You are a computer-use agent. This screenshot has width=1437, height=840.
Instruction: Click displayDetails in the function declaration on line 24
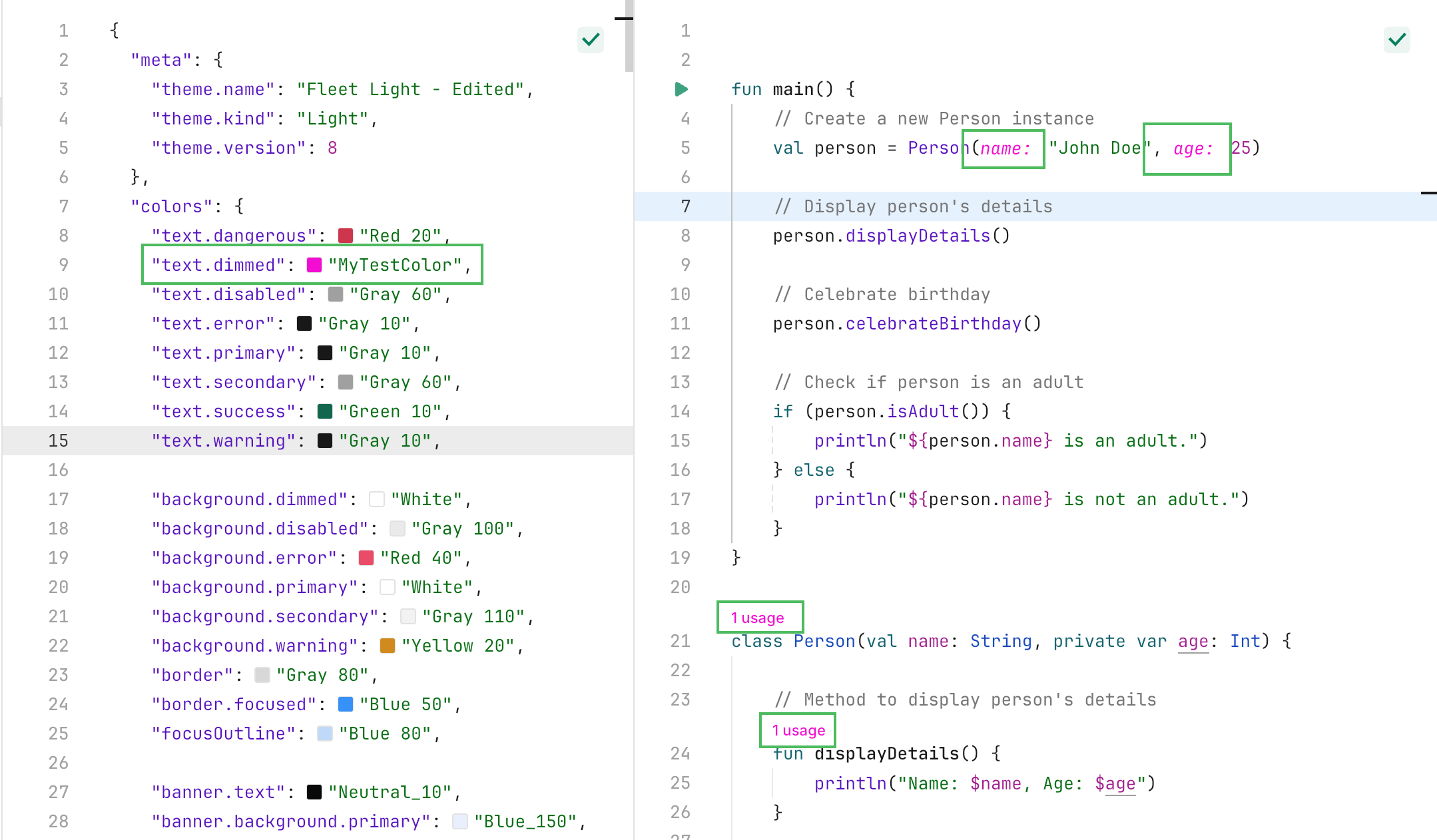tap(887, 753)
